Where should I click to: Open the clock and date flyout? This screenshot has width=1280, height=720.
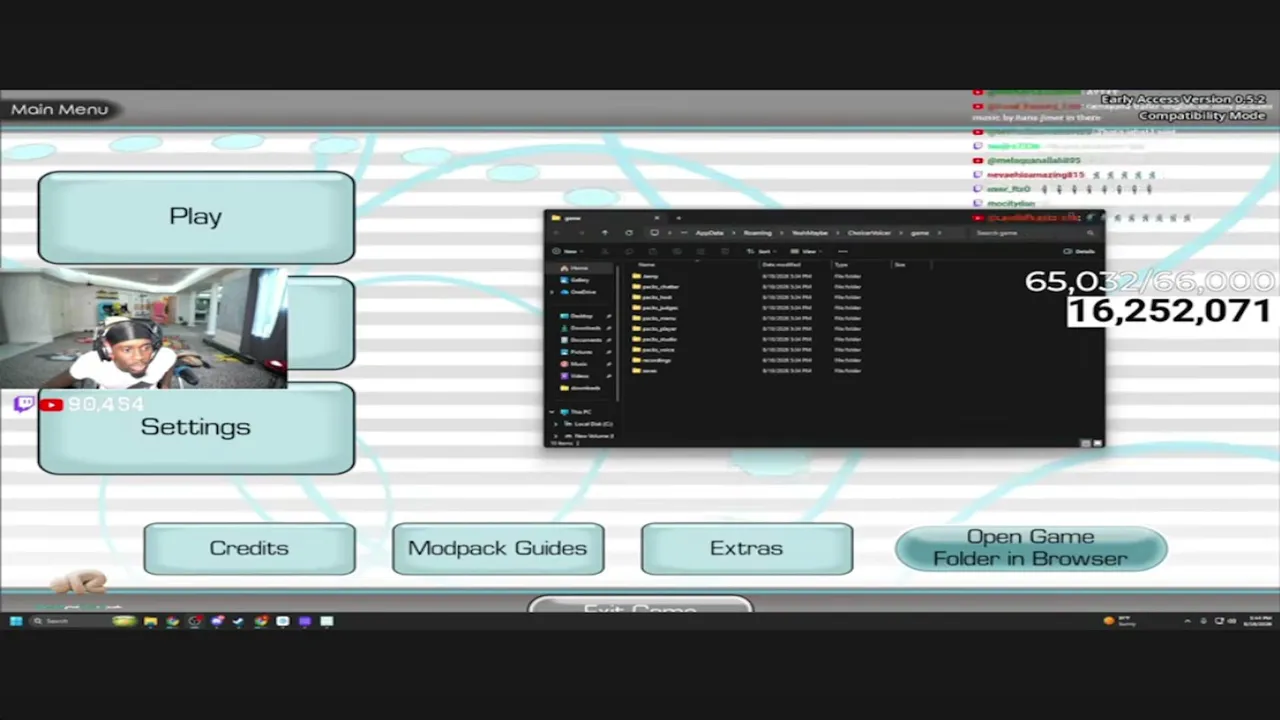pos(1259,621)
